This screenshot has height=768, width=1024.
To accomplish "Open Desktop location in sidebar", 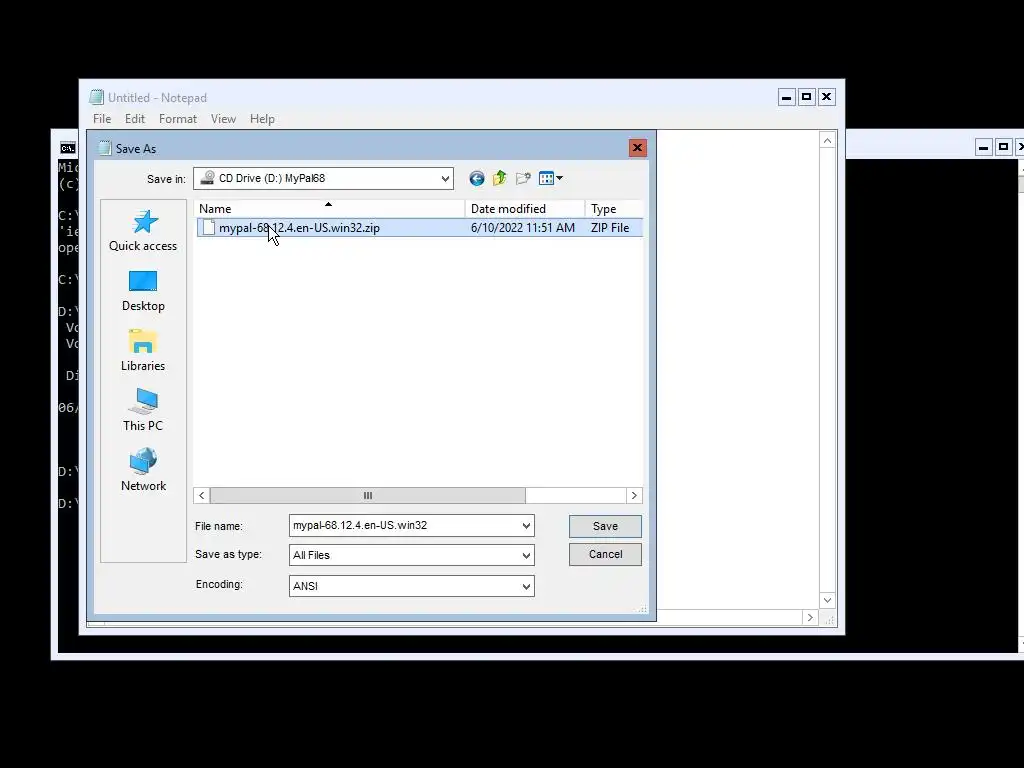I will pos(143,291).
